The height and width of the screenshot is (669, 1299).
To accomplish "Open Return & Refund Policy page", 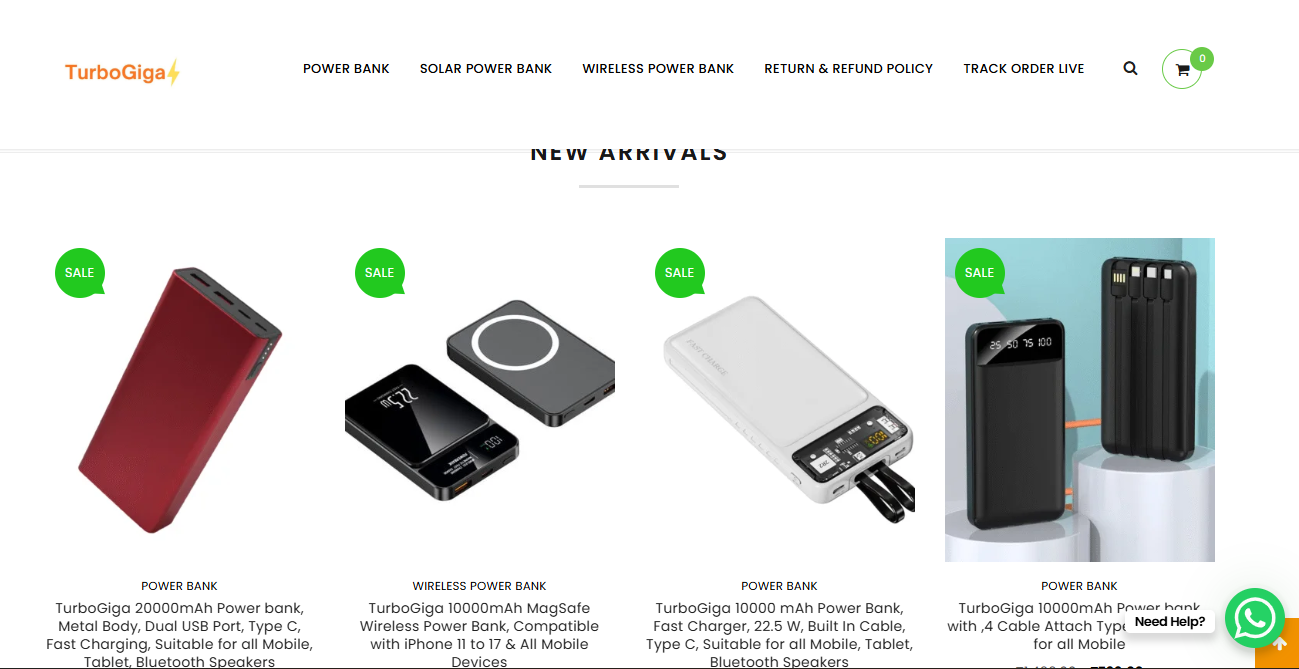I will click(848, 69).
